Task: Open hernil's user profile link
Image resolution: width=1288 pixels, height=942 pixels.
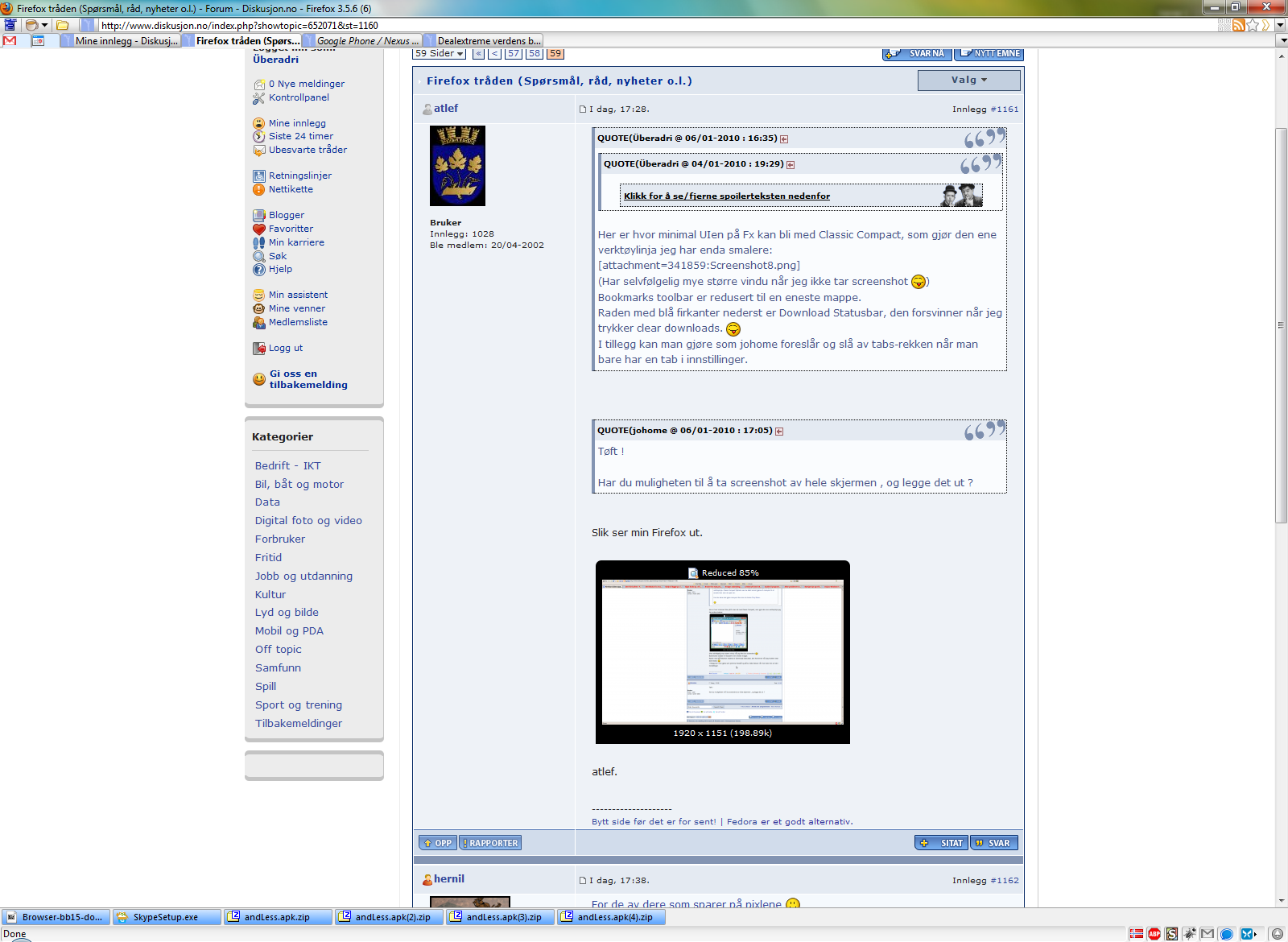Action: (449, 879)
